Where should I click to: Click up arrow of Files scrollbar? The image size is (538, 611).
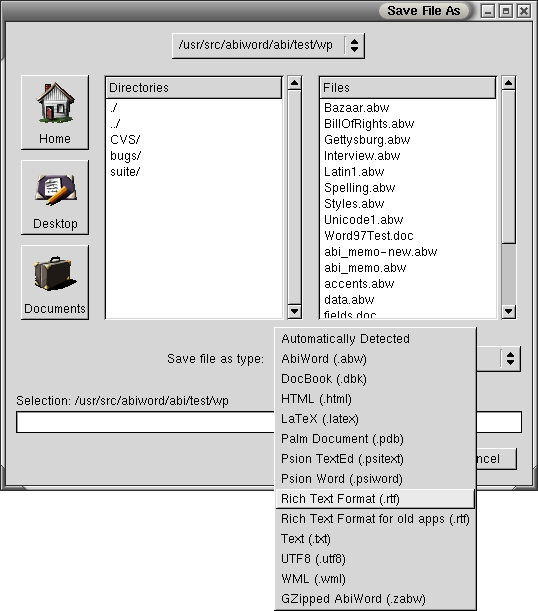point(508,83)
